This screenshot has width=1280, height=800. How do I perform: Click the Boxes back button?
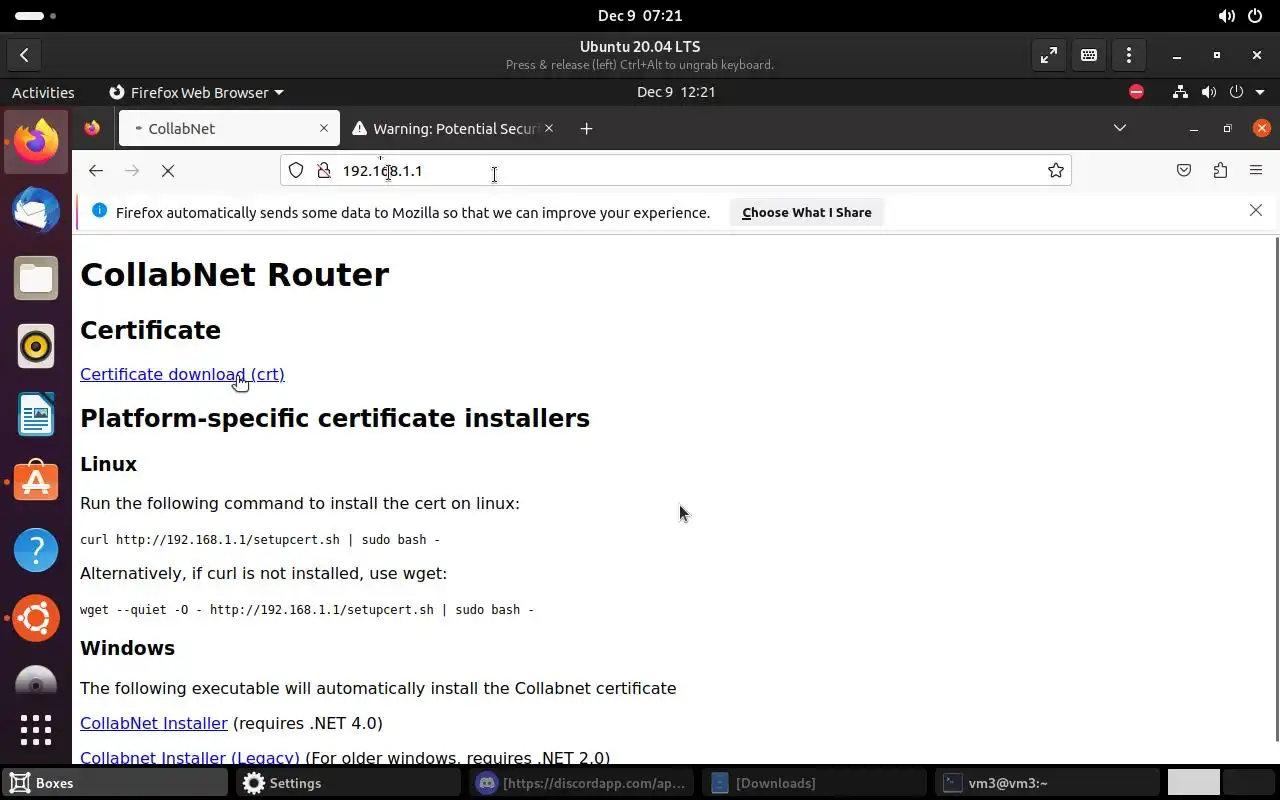tap(24, 56)
